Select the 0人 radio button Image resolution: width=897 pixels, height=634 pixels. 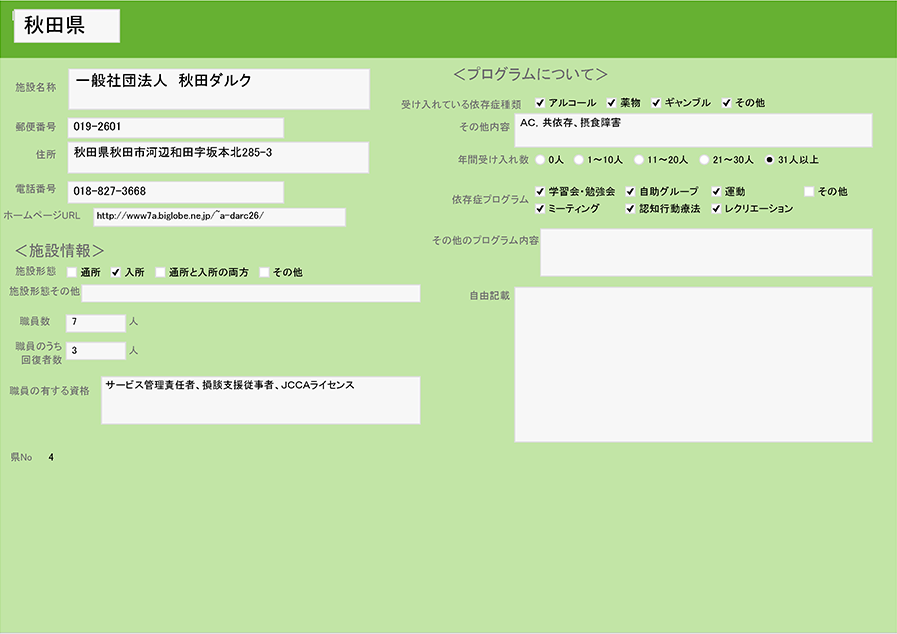coord(541,159)
